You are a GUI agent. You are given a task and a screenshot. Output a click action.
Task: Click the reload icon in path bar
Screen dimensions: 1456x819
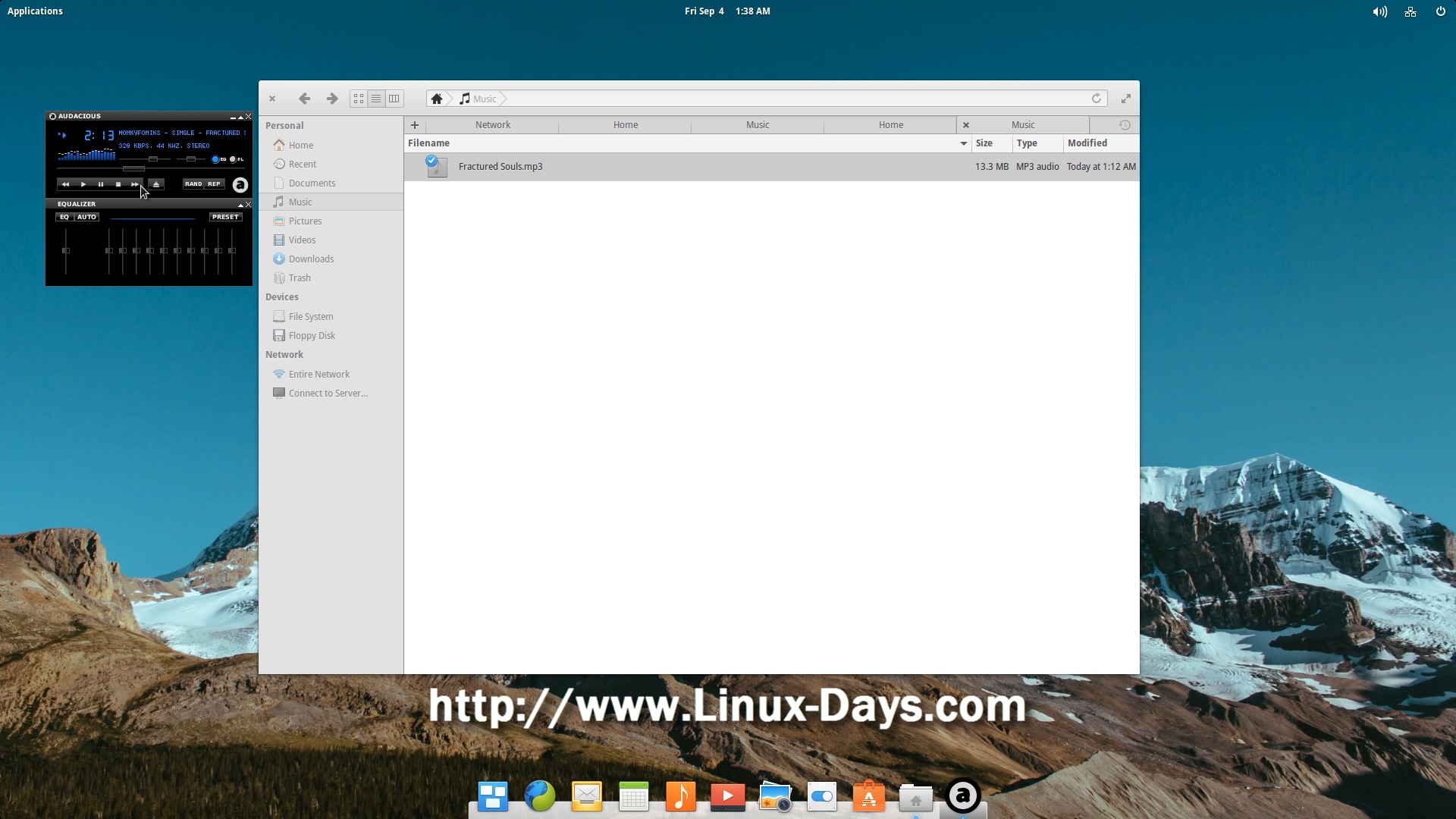pyautogui.click(x=1096, y=99)
